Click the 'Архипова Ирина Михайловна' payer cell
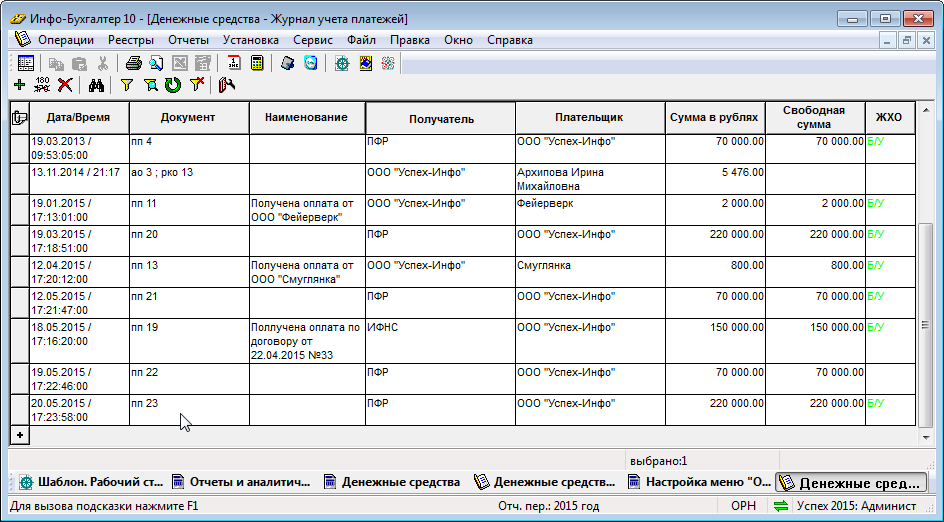The height and width of the screenshot is (522, 944). click(x=590, y=179)
